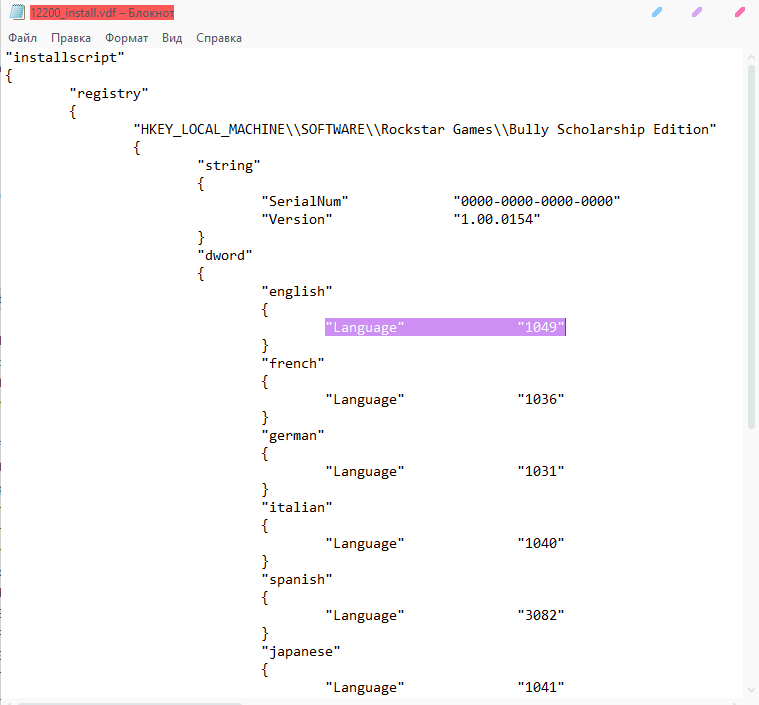Image resolution: width=759 pixels, height=705 pixels.
Task: Click the "1.00.0154" version value
Action: tap(497, 219)
